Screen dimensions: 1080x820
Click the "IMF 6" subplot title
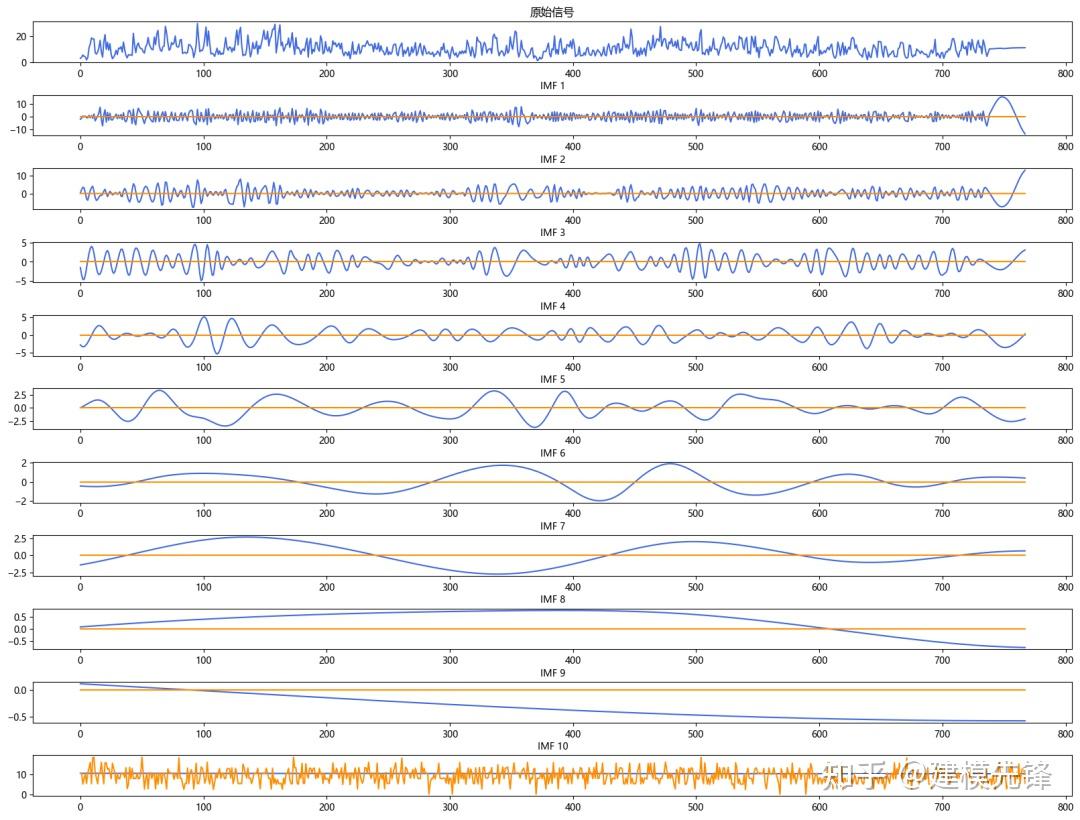pyautogui.click(x=552, y=452)
